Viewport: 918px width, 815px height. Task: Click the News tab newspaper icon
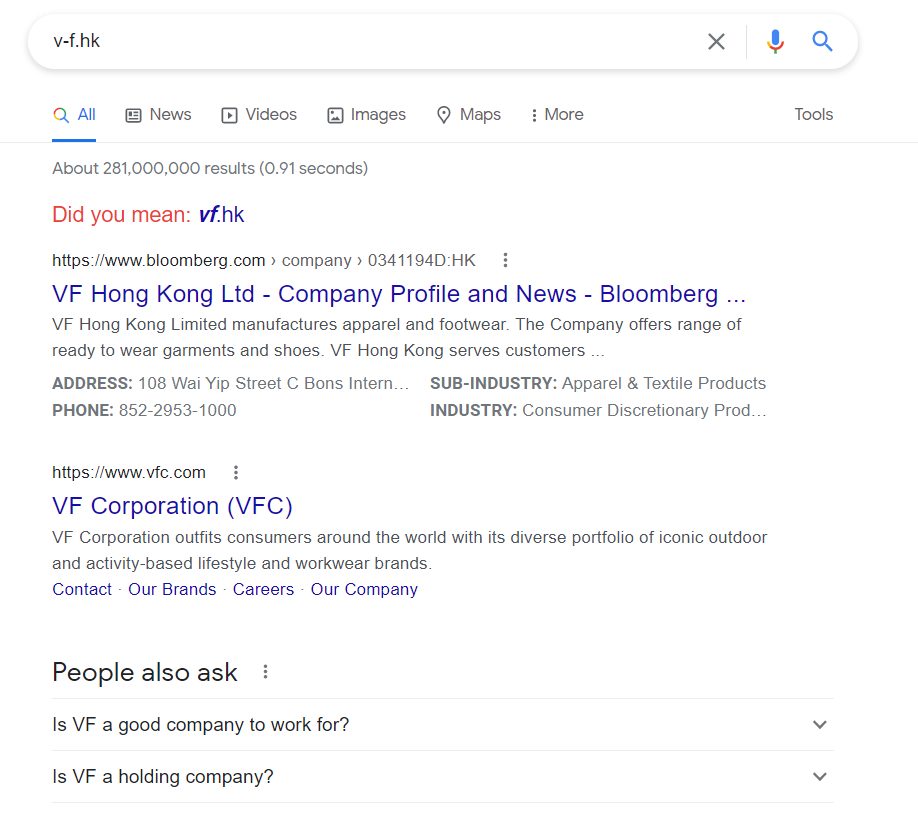133,115
